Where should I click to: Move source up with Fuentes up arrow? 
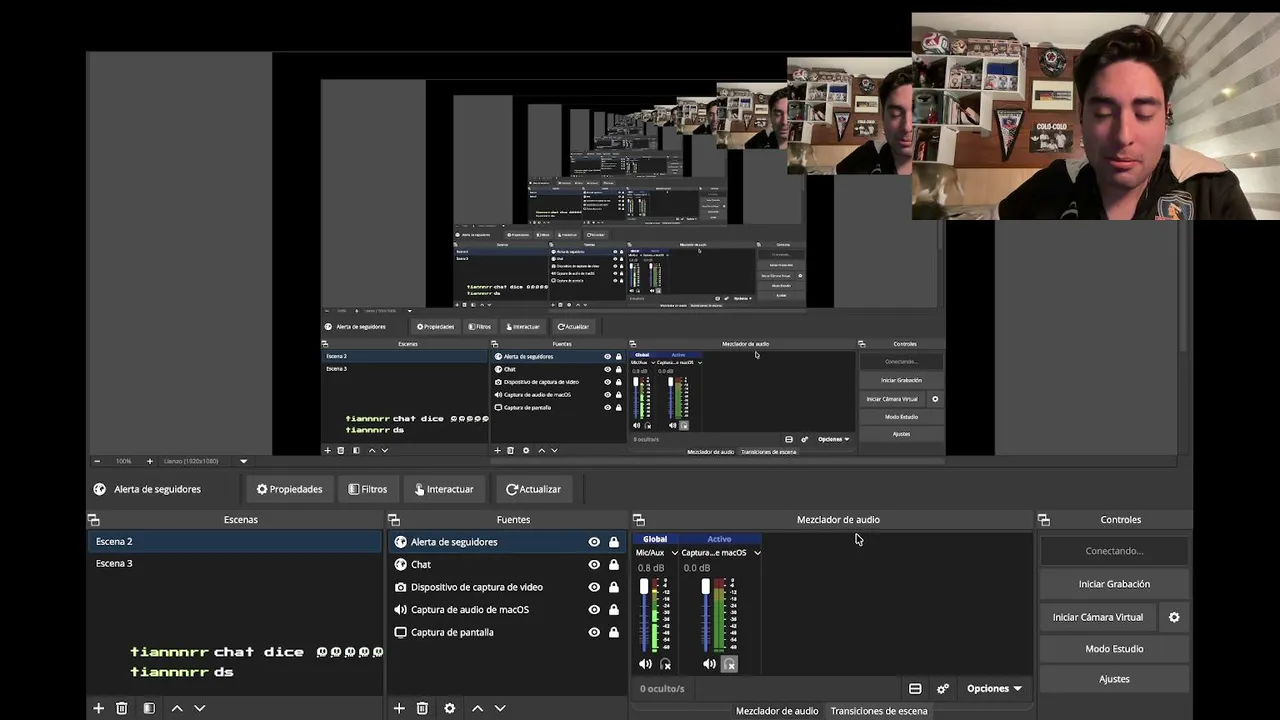tap(477, 708)
